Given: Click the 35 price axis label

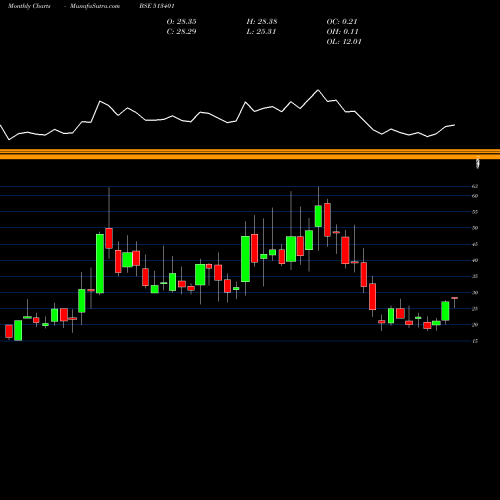Looking at the screenshot, I should [x=475, y=276].
